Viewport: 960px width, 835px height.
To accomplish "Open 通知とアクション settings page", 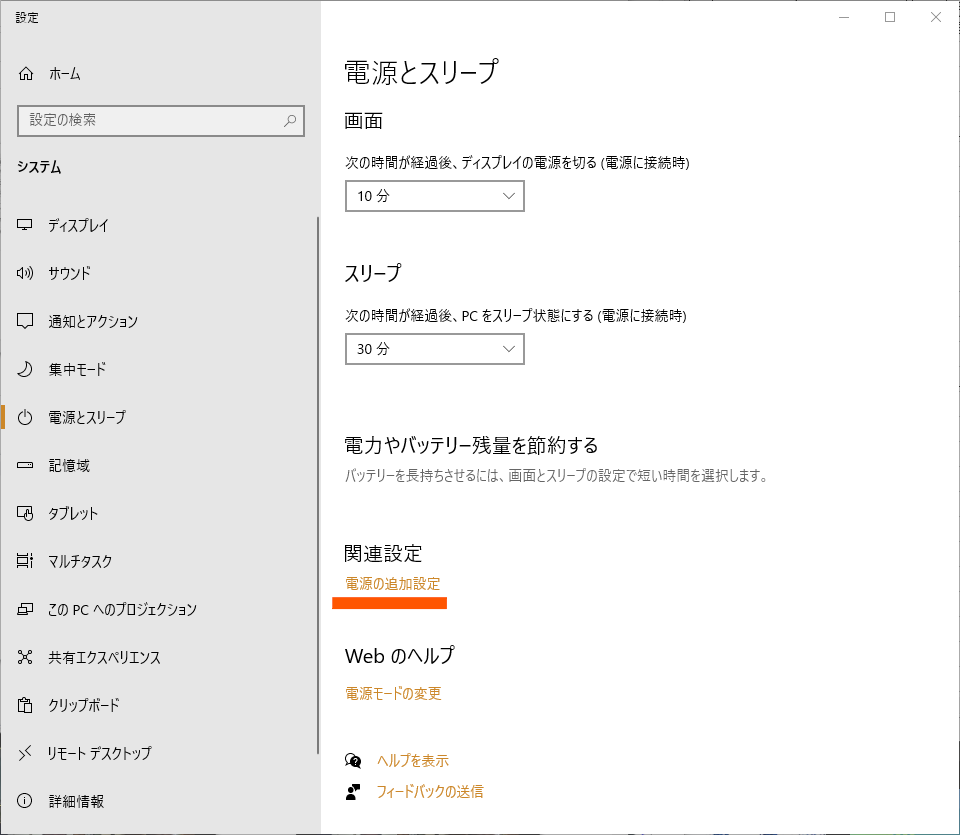I will click(x=93, y=321).
